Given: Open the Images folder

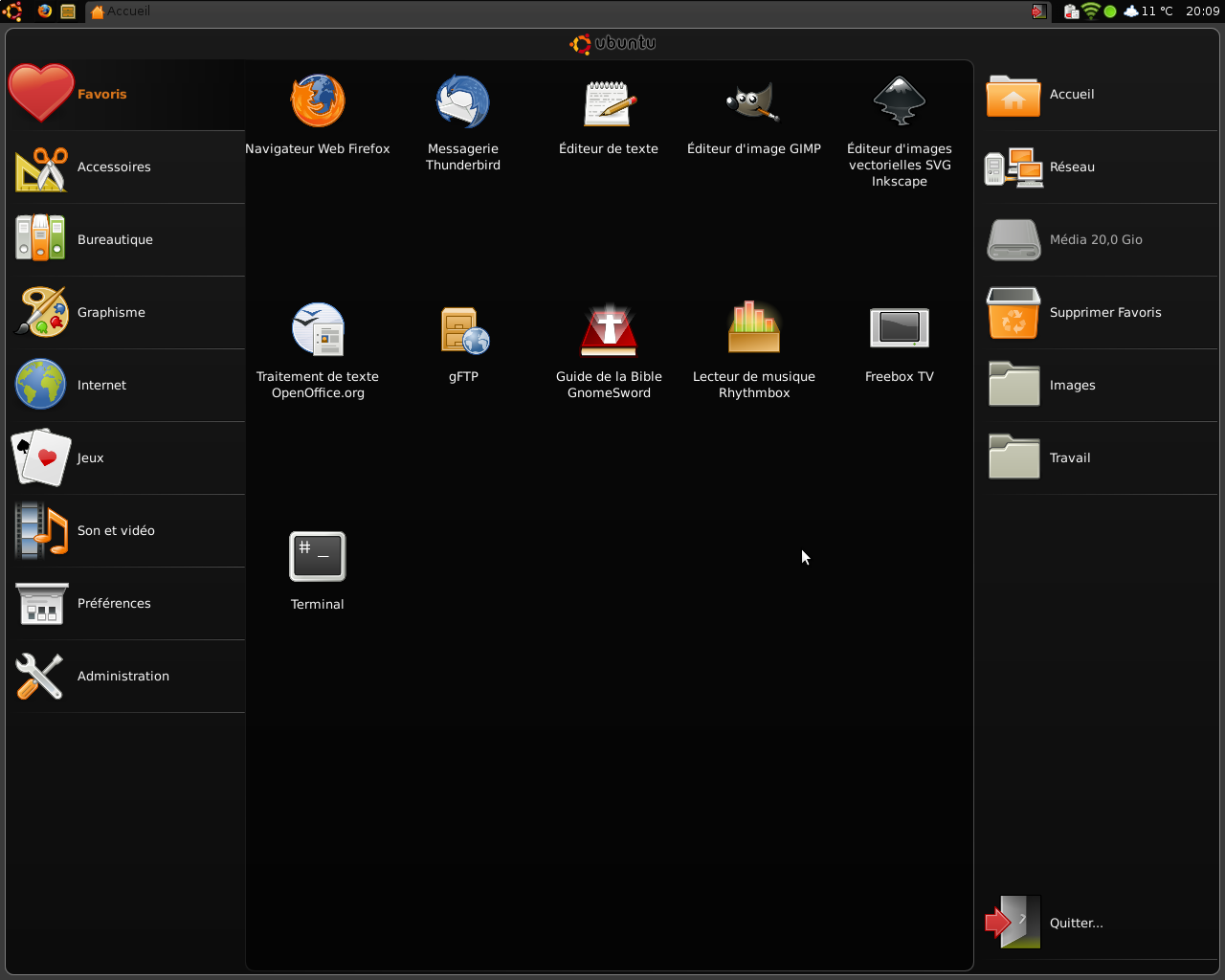Looking at the screenshot, I should [1100, 385].
